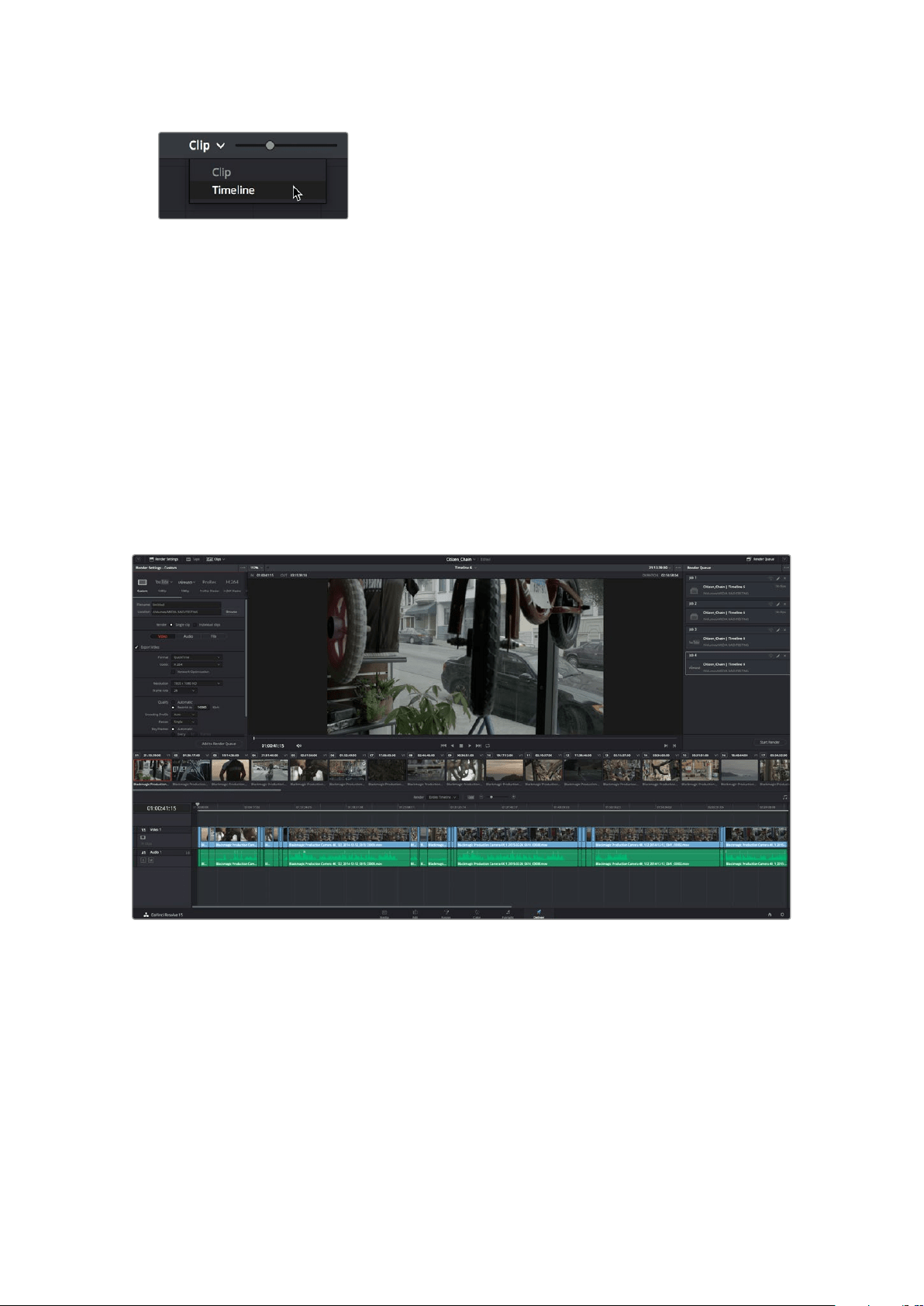The width and height of the screenshot is (924, 1306).
Task: Open the Passes dropdown showing Single
Action: click(x=184, y=722)
